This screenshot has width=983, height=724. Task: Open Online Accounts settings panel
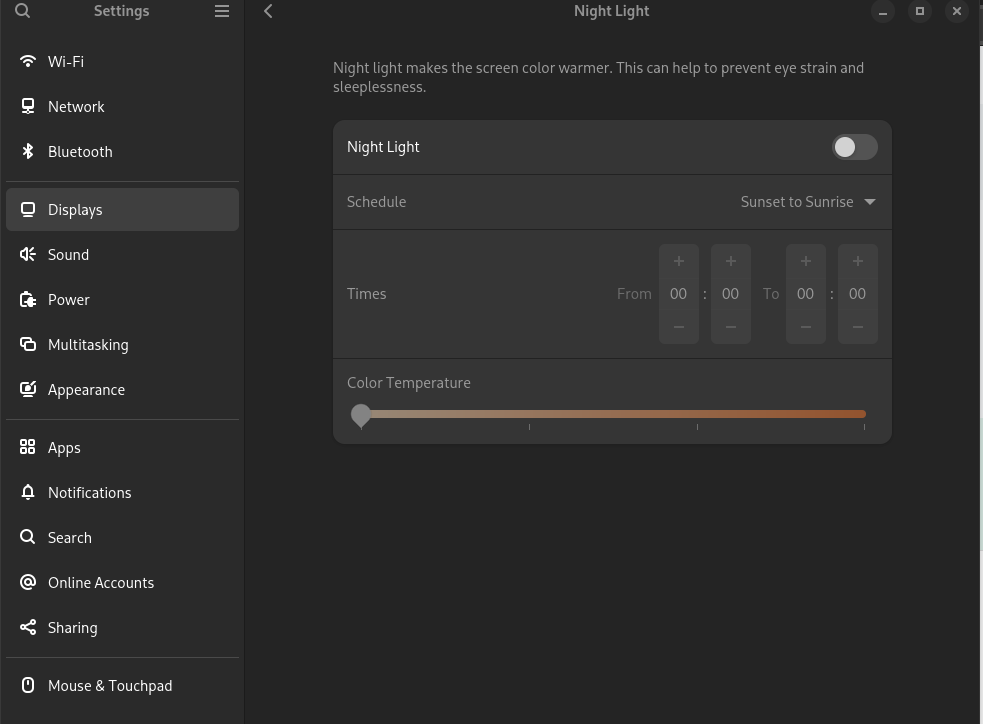pyautogui.click(x=122, y=583)
